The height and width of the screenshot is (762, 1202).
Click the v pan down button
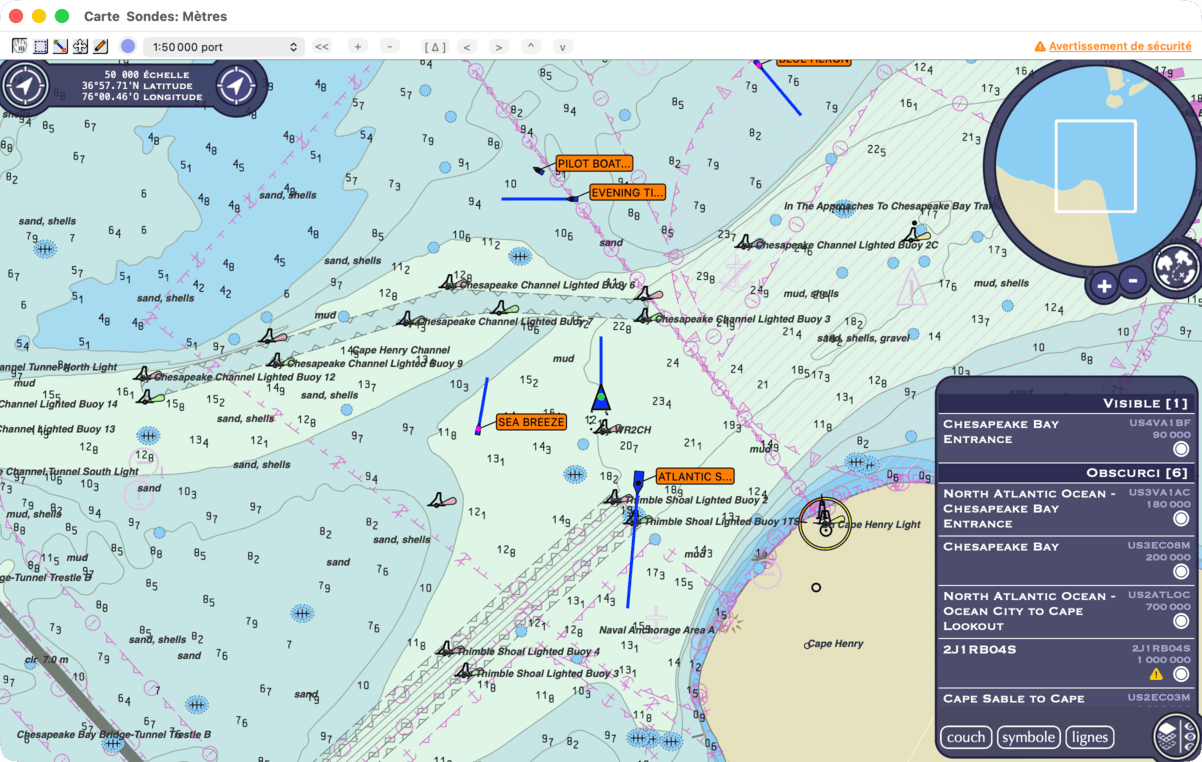[563, 47]
